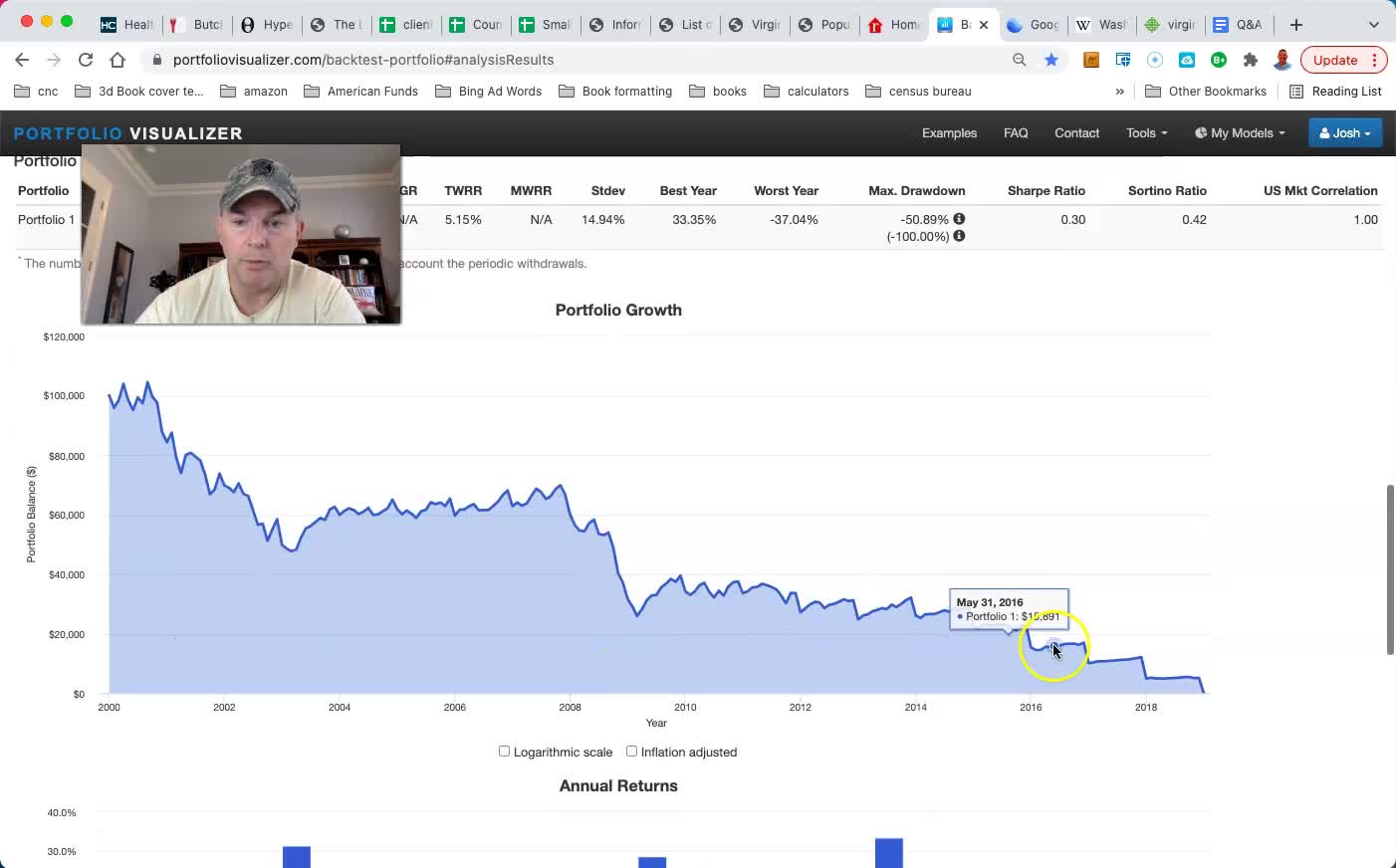Open the American Funds bookmark folder
The width and height of the screenshot is (1396, 868).
361,92
